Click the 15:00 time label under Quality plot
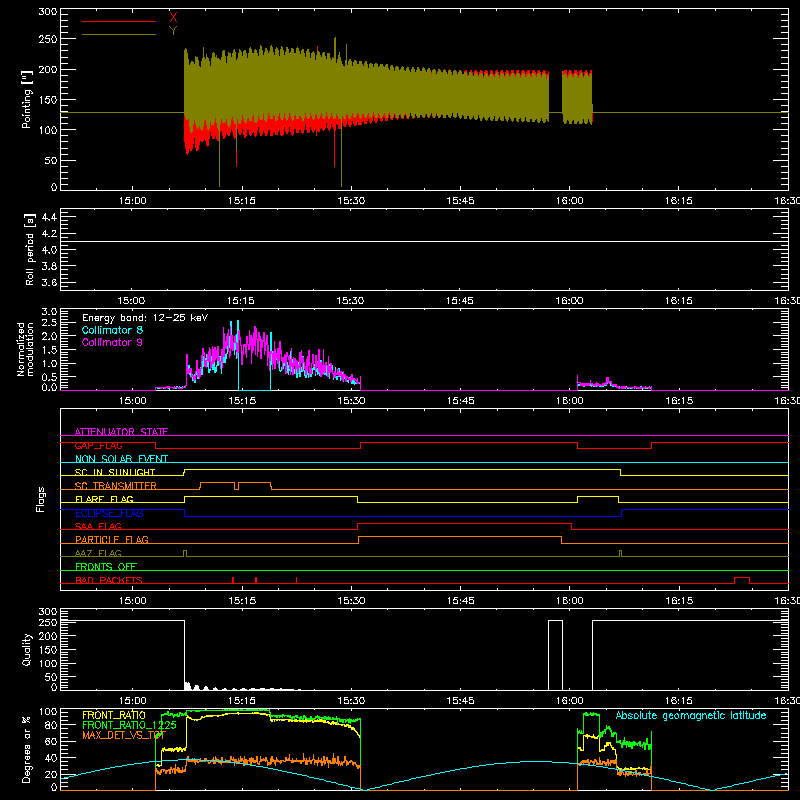800x800 pixels. pyautogui.click(x=132, y=701)
